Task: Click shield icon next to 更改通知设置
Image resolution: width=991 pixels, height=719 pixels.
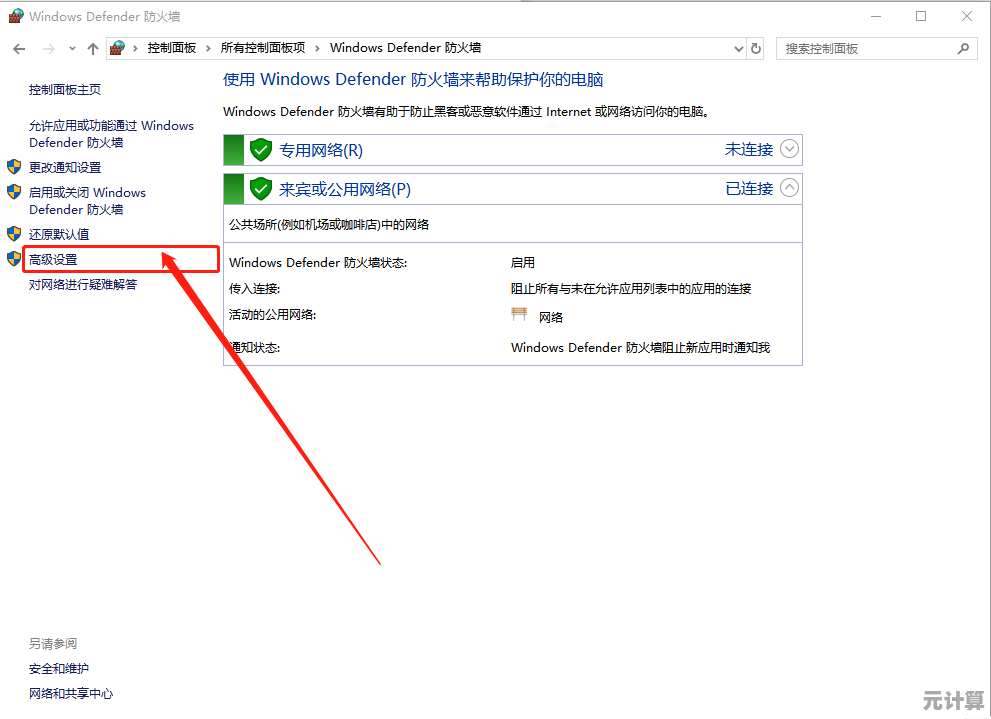Action: (14, 167)
